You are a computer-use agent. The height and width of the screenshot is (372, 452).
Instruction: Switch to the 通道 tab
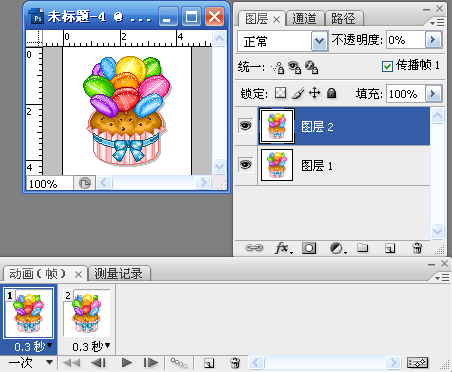[304, 19]
